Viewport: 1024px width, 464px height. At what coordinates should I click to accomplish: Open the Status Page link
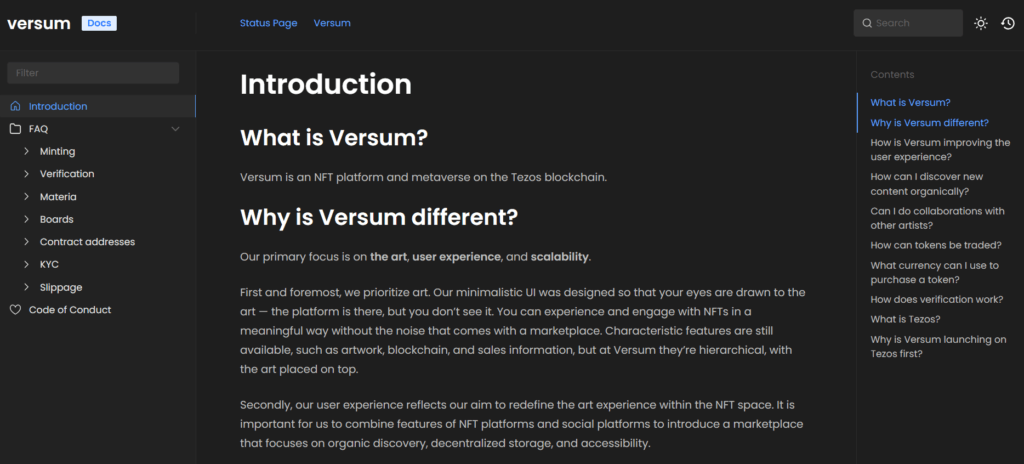coord(268,23)
